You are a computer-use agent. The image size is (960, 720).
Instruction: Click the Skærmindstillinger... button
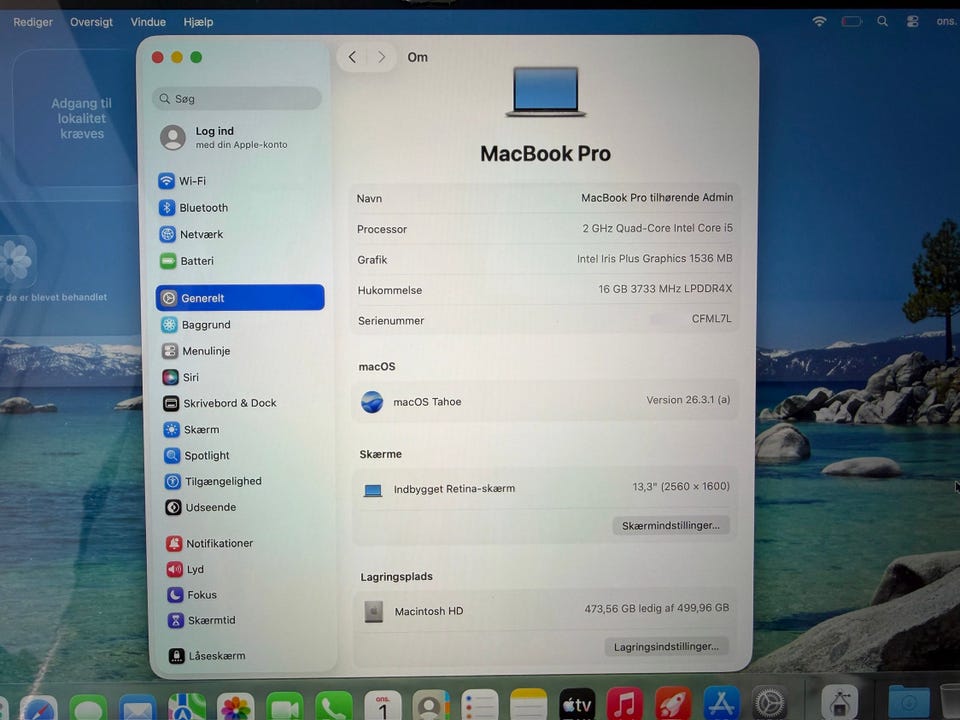670,525
